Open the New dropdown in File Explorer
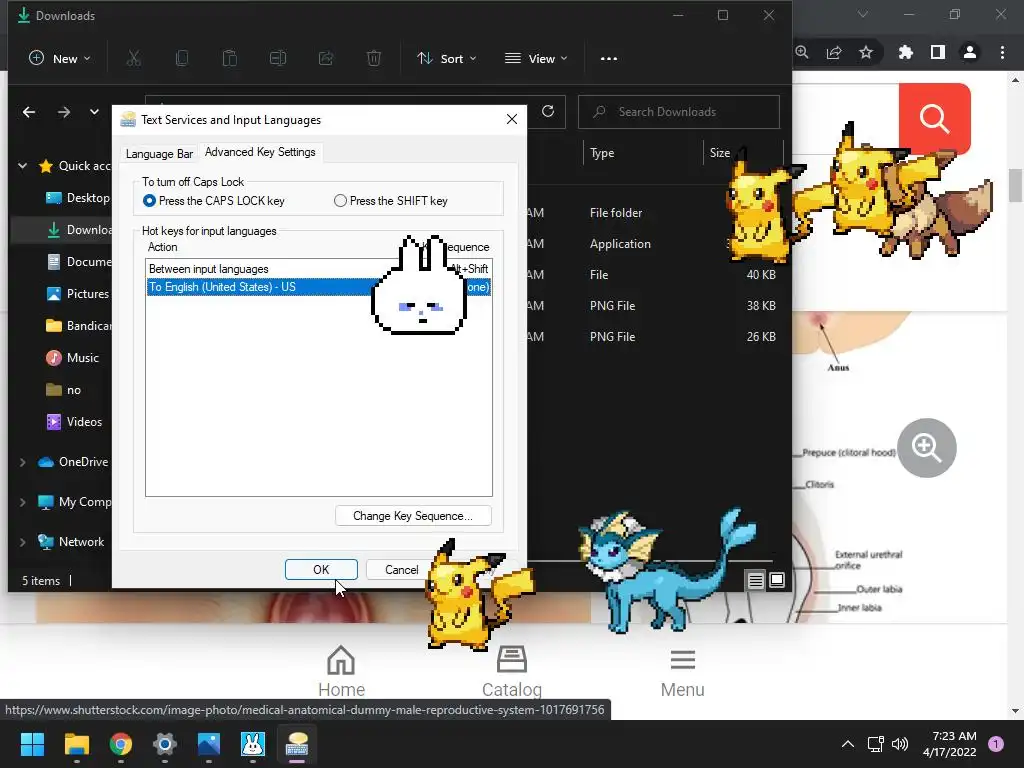Image resolution: width=1024 pixels, height=768 pixels. (59, 59)
